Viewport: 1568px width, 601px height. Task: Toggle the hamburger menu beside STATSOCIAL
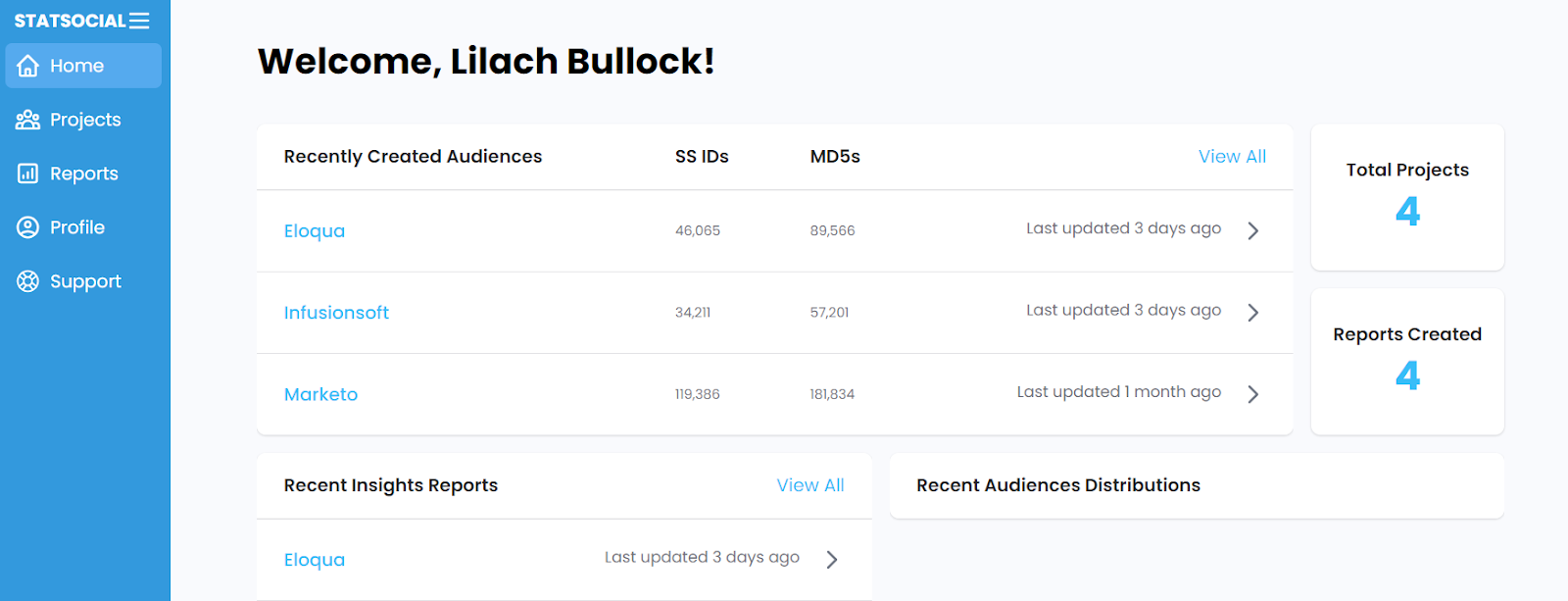pos(139,21)
